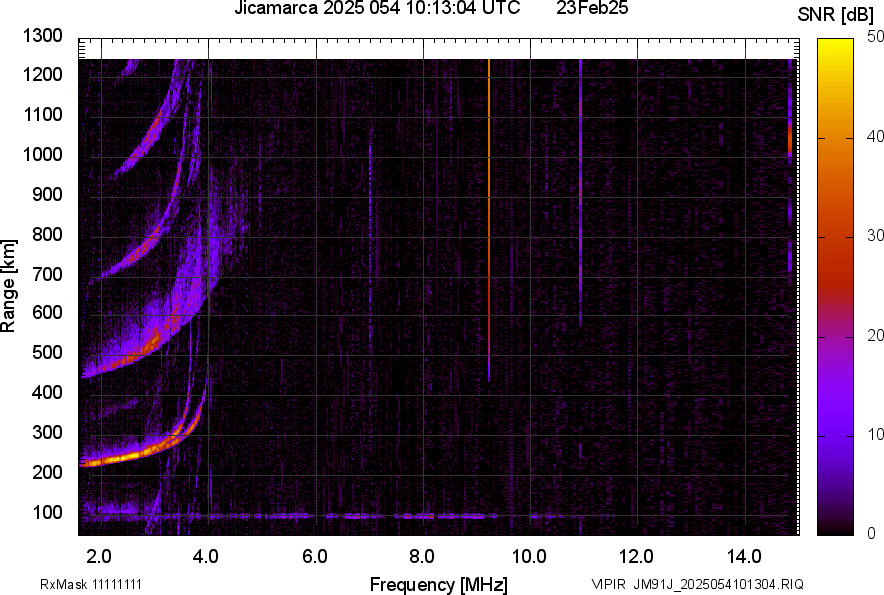Click the yellow top of the SNR colorbar
The image size is (884, 595).
[x=834, y=46]
